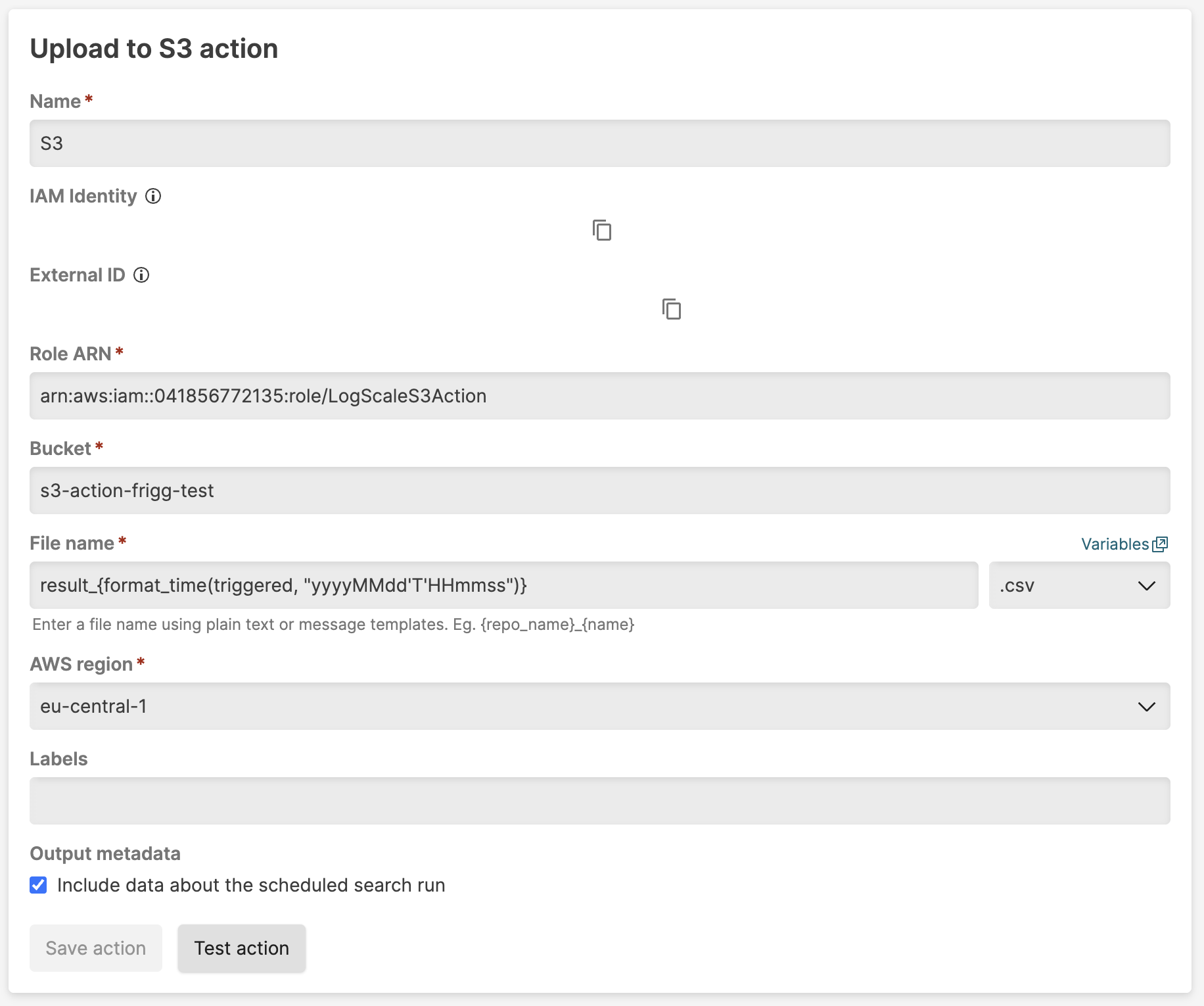Viewport: 1204px width, 1006px height.
Task: Select the Name field containing S3
Action: click(599, 143)
